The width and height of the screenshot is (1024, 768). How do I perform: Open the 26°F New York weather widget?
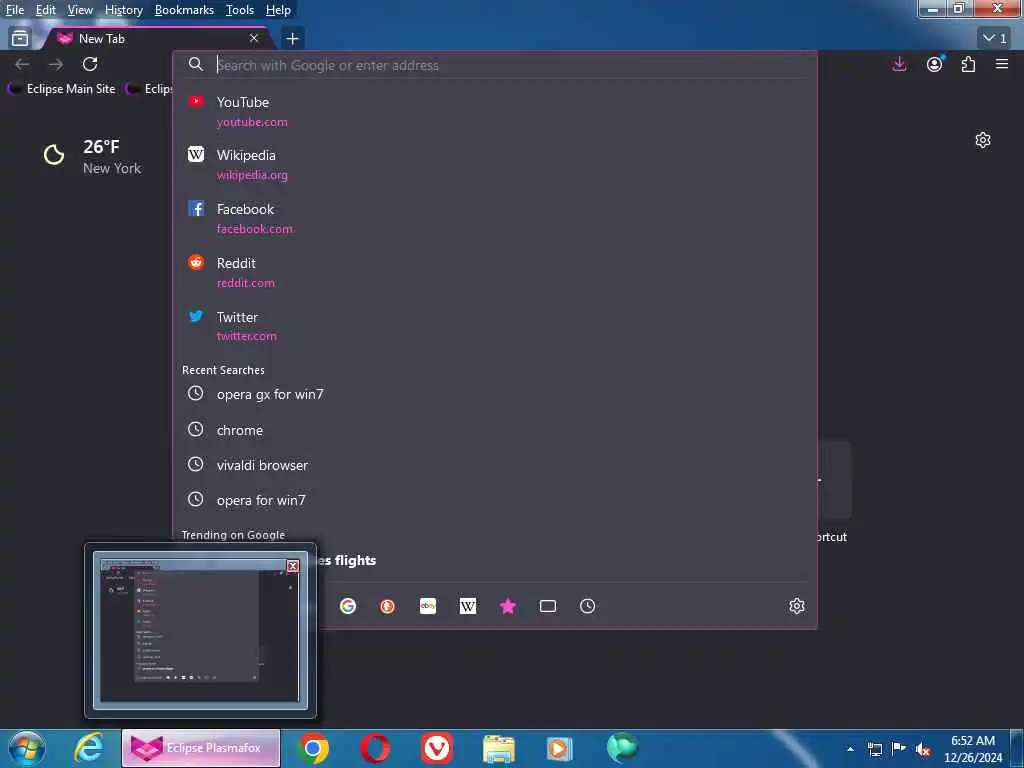click(93, 157)
